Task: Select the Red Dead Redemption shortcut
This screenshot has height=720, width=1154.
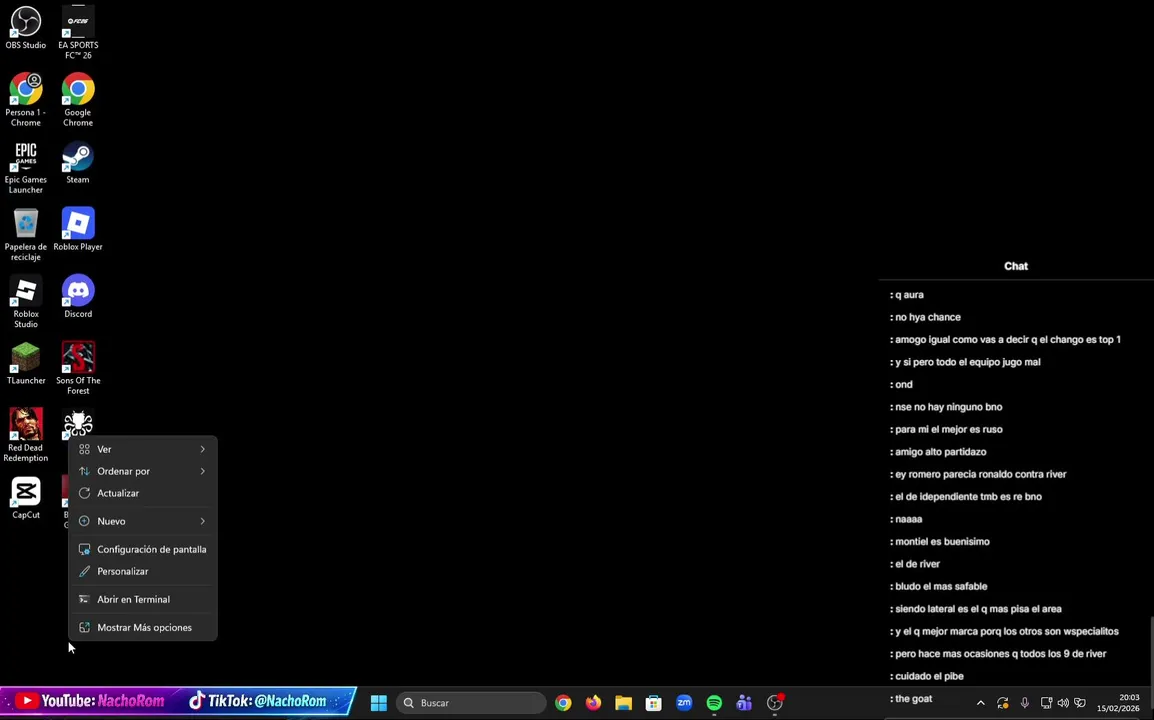Action: pos(26,435)
